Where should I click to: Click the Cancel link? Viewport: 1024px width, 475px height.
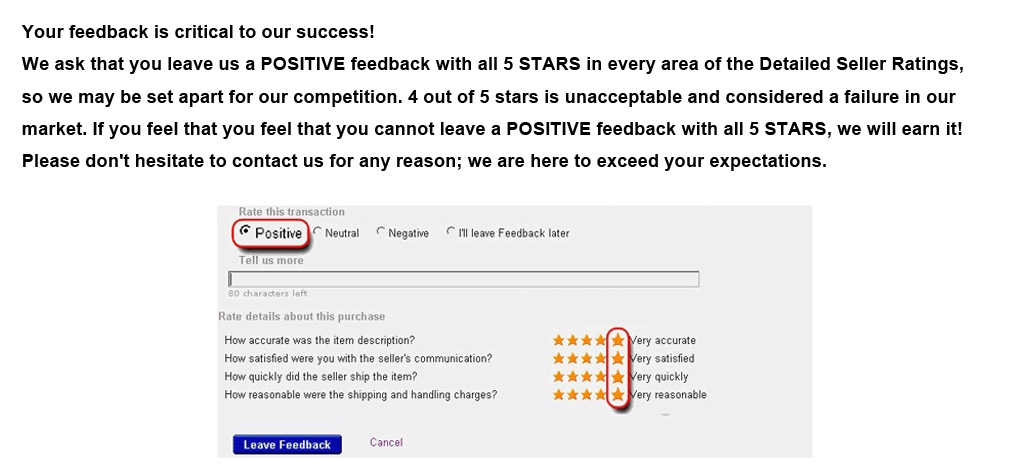[386, 442]
